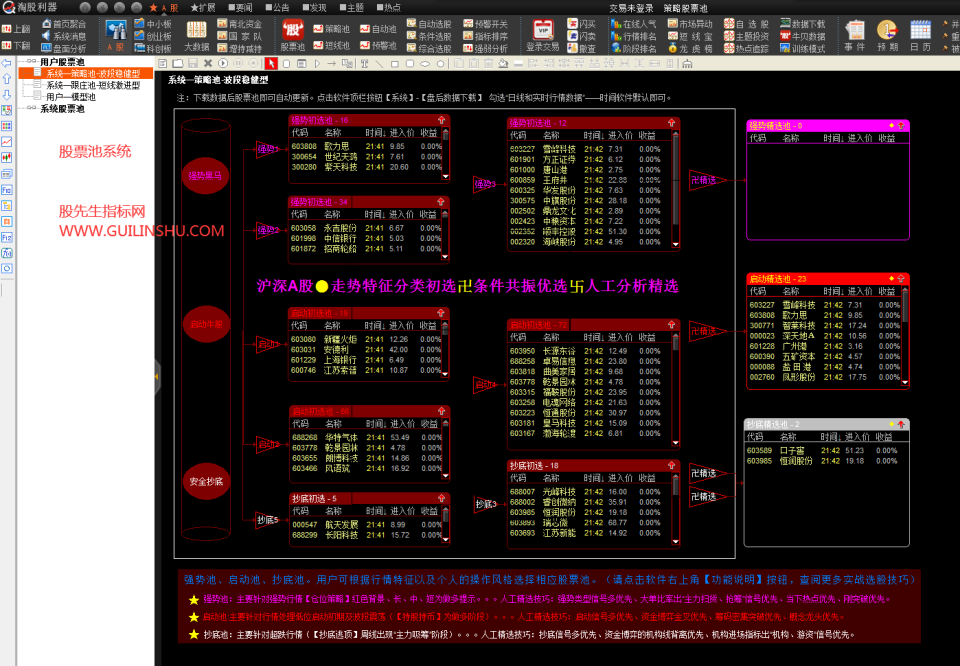Switch to the 公告 top tab
Viewport: 960px width, 666px height.
point(277,7)
